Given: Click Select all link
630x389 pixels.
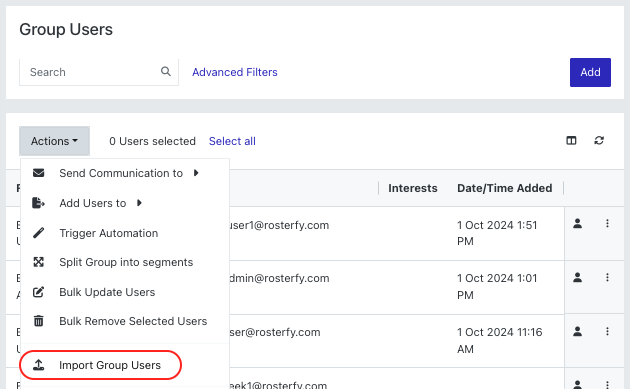Looking at the screenshot, I should coord(232,141).
